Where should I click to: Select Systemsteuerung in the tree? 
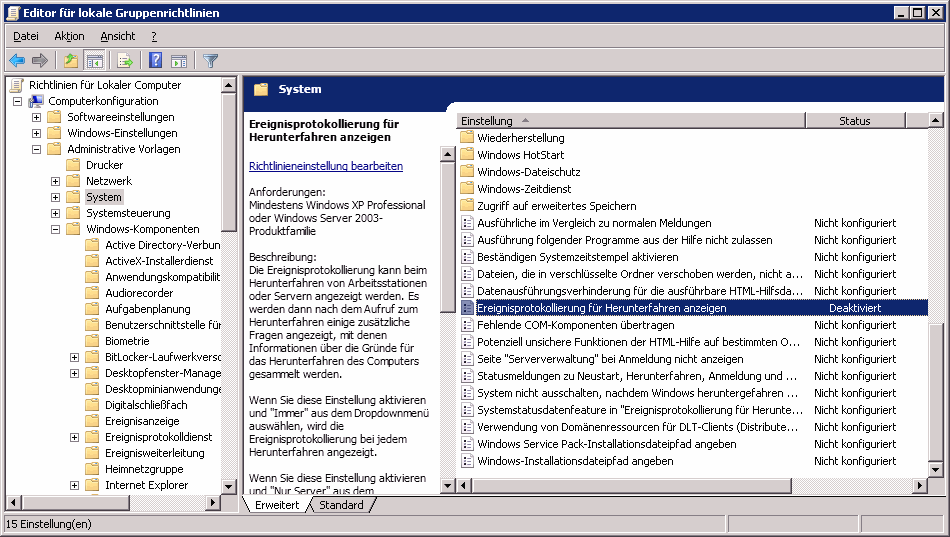coord(128,213)
